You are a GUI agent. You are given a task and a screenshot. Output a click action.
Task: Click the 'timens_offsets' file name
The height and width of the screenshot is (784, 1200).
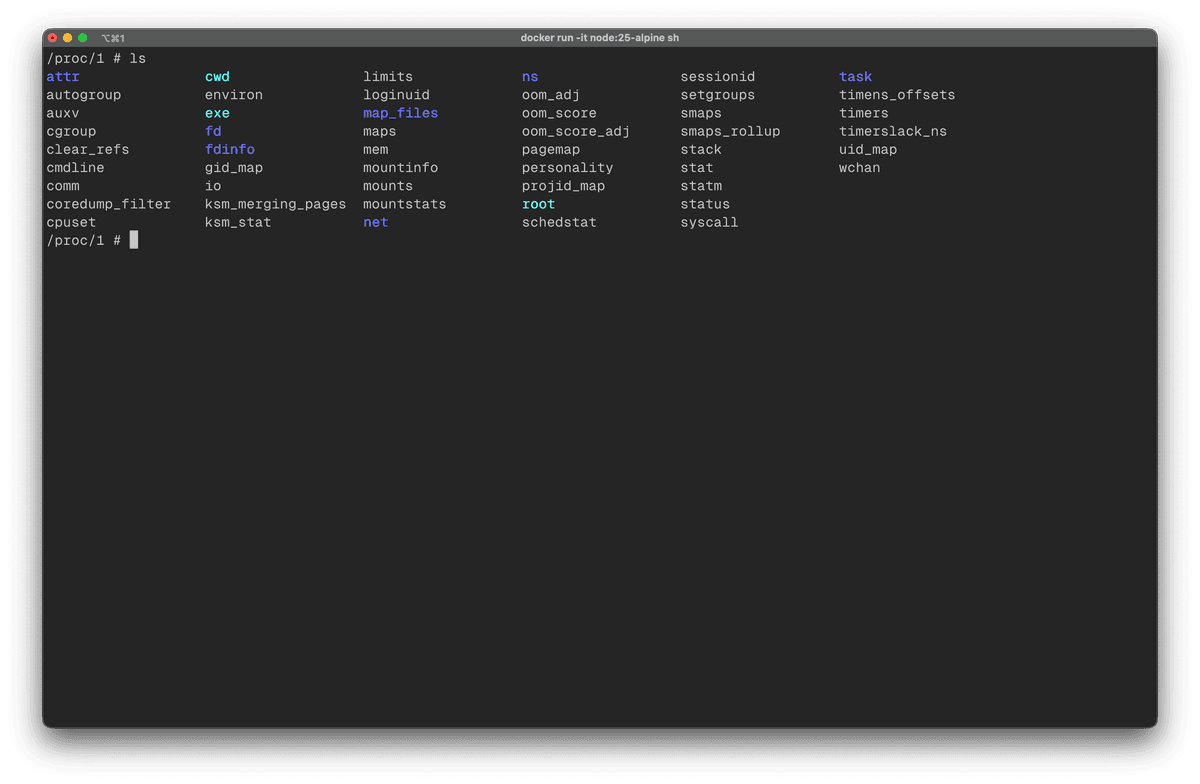897,95
